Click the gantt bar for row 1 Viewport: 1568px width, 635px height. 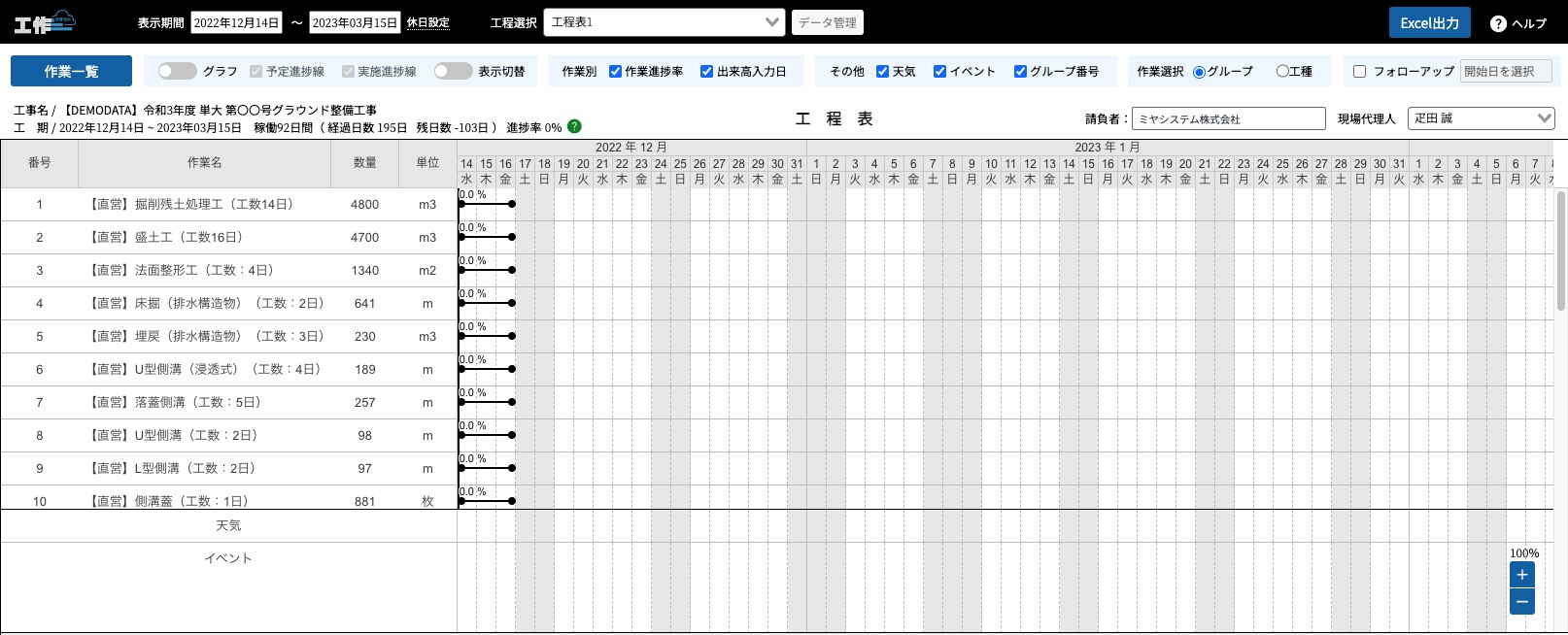[487, 204]
